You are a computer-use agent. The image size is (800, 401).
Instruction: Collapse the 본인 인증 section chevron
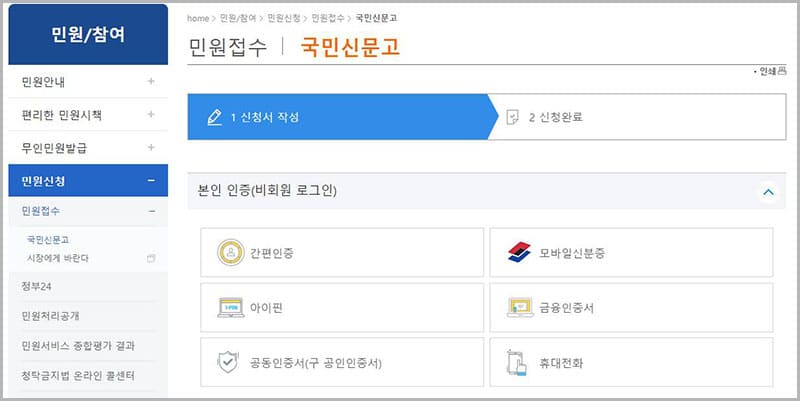[767, 191]
